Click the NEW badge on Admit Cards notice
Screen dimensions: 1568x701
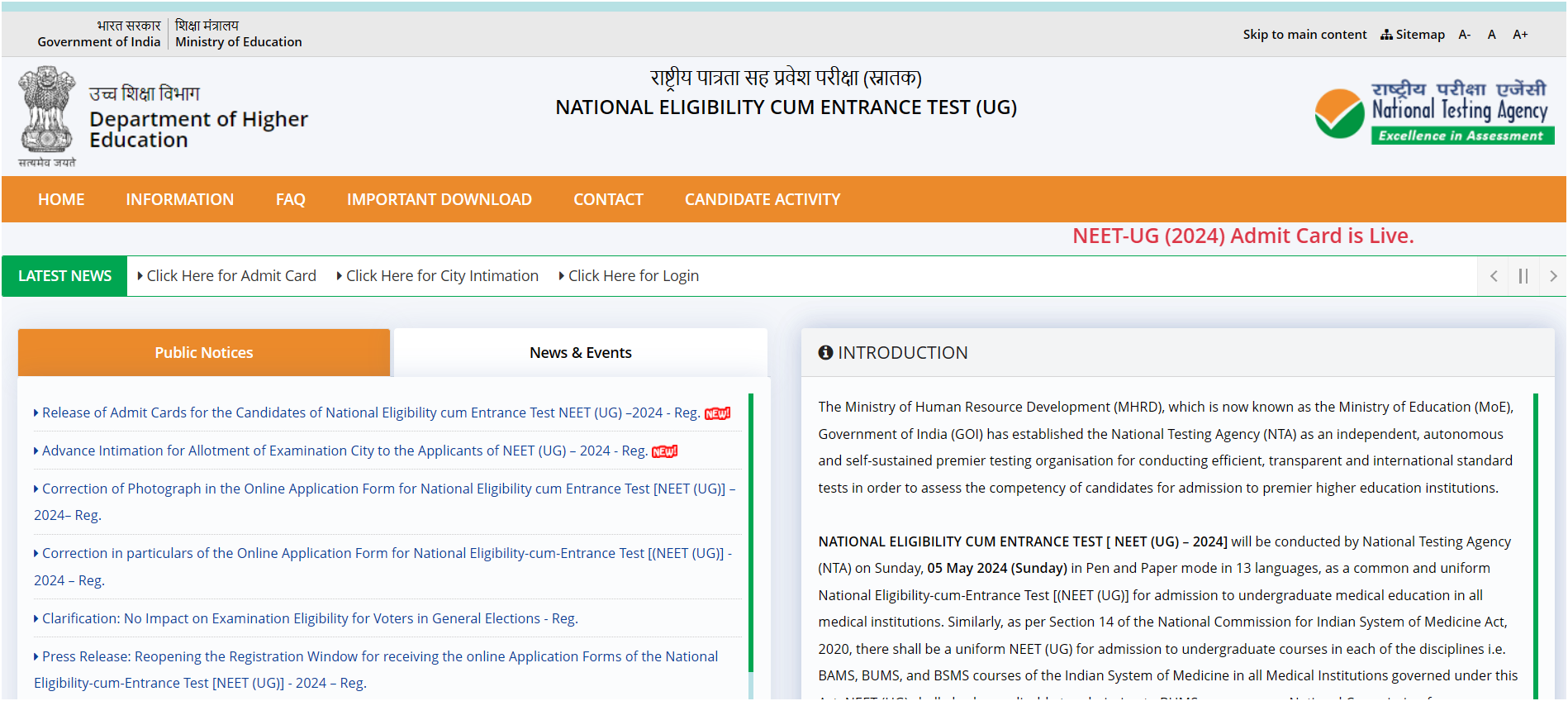tap(717, 413)
